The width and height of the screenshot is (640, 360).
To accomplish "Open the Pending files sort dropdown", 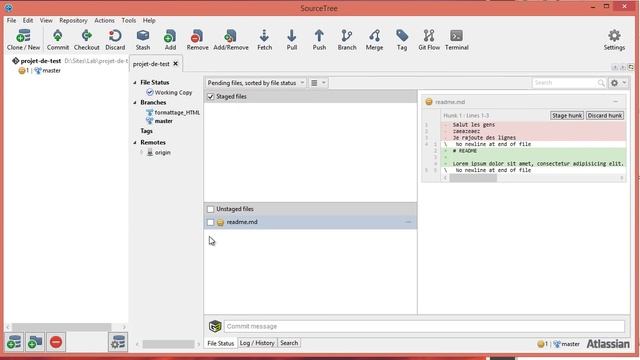I will click(256, 83).
